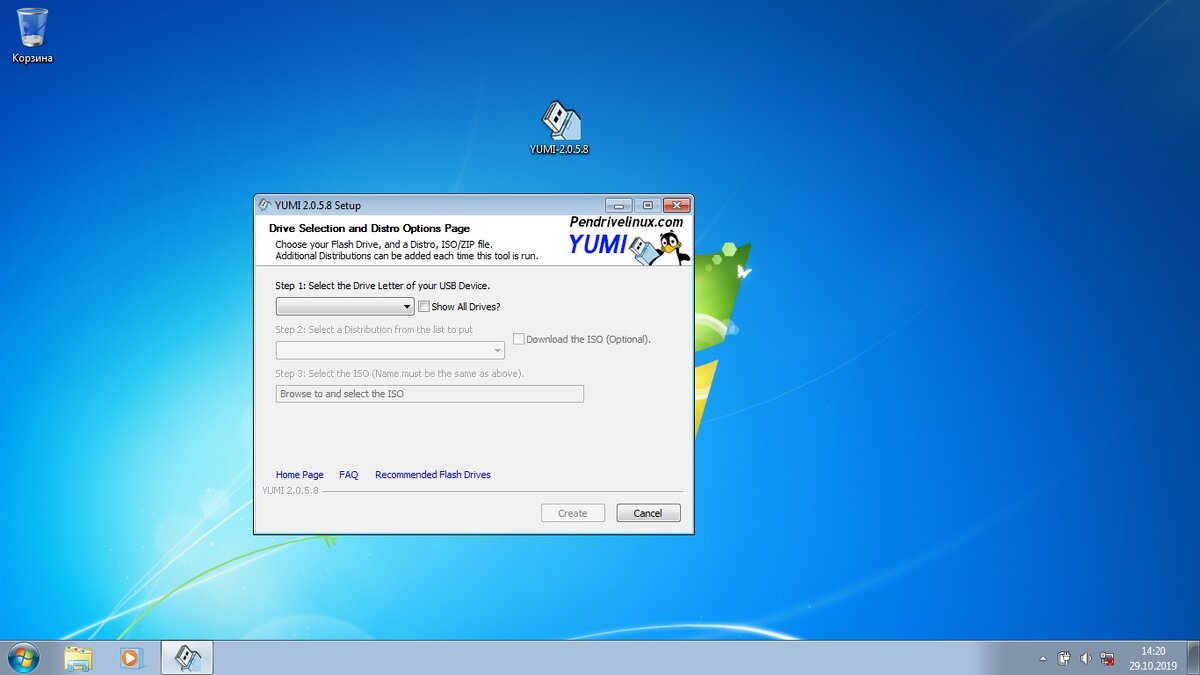Image resolution: width=1200 pixels, height=675 pixels.
Task: Open the Recycle Bin (Корзина) desktop icon
Action: [32, 34]
